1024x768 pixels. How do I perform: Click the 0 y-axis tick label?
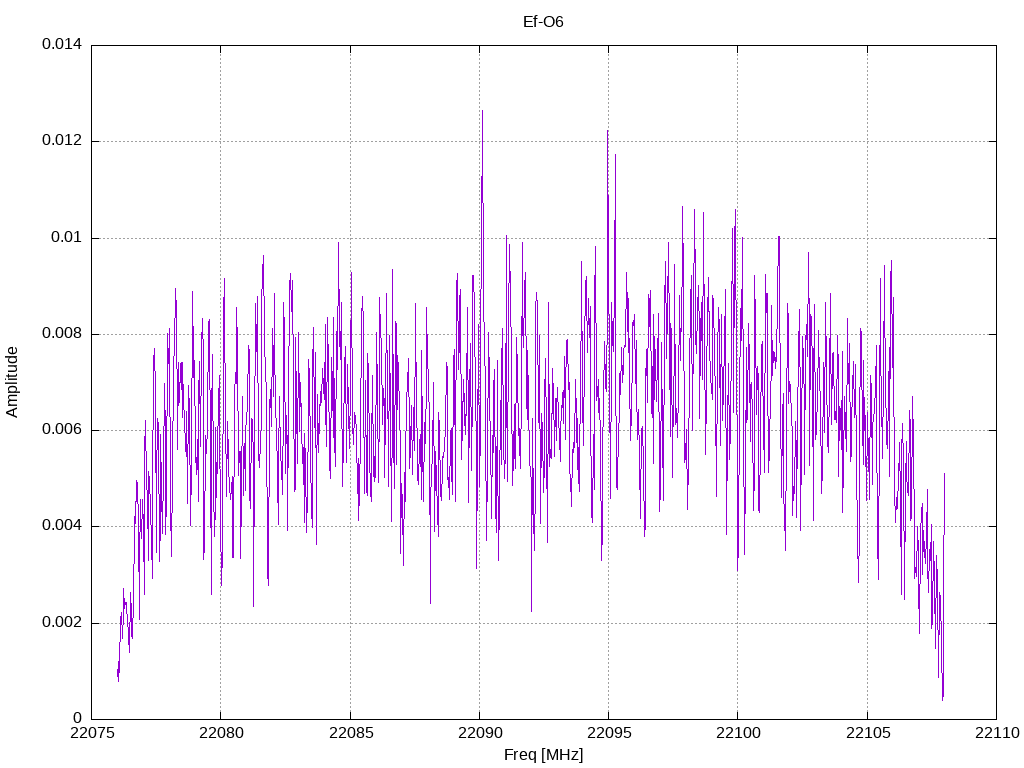click(78, 718)
